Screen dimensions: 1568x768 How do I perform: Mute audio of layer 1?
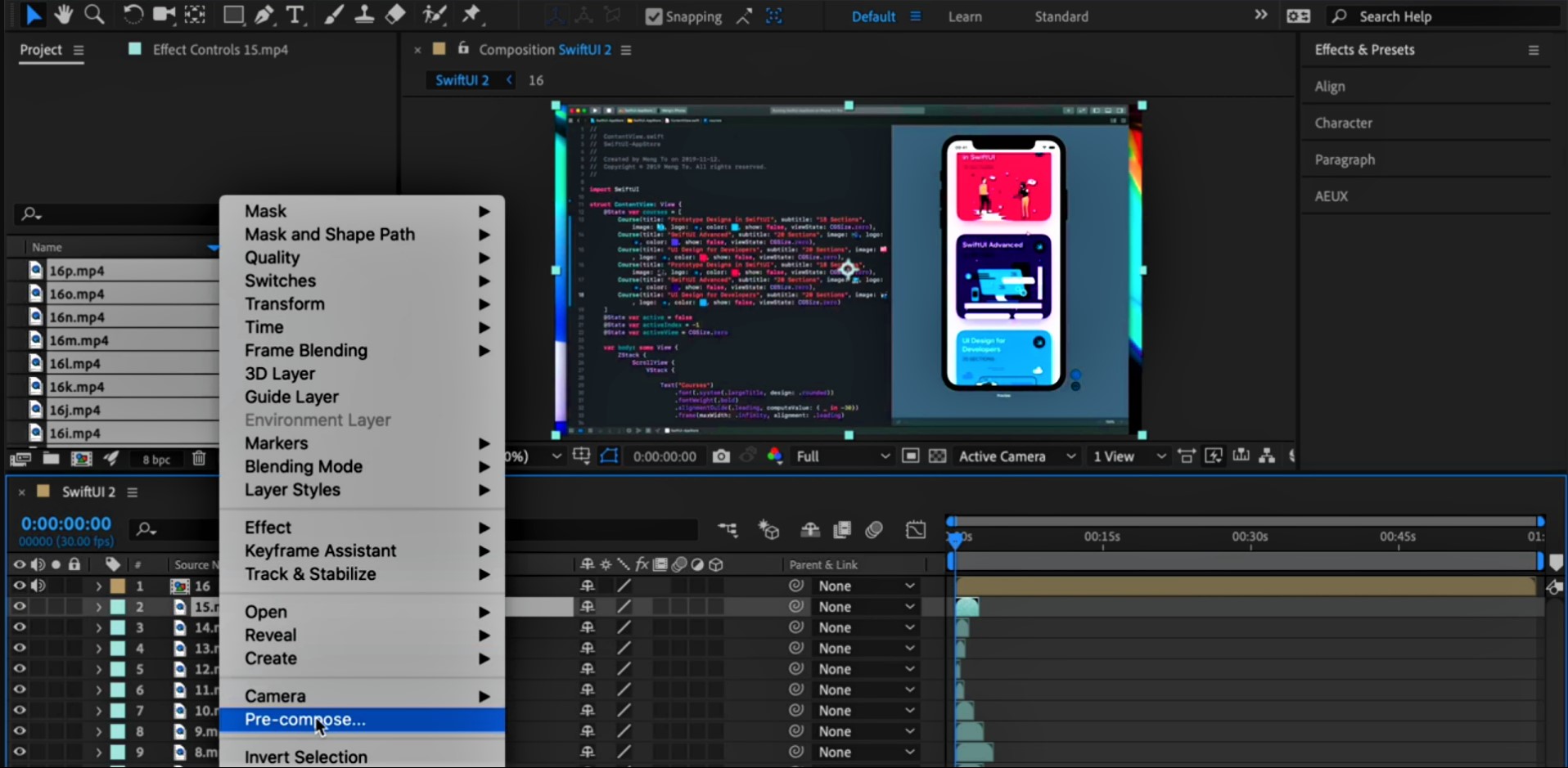click(38, 586)
